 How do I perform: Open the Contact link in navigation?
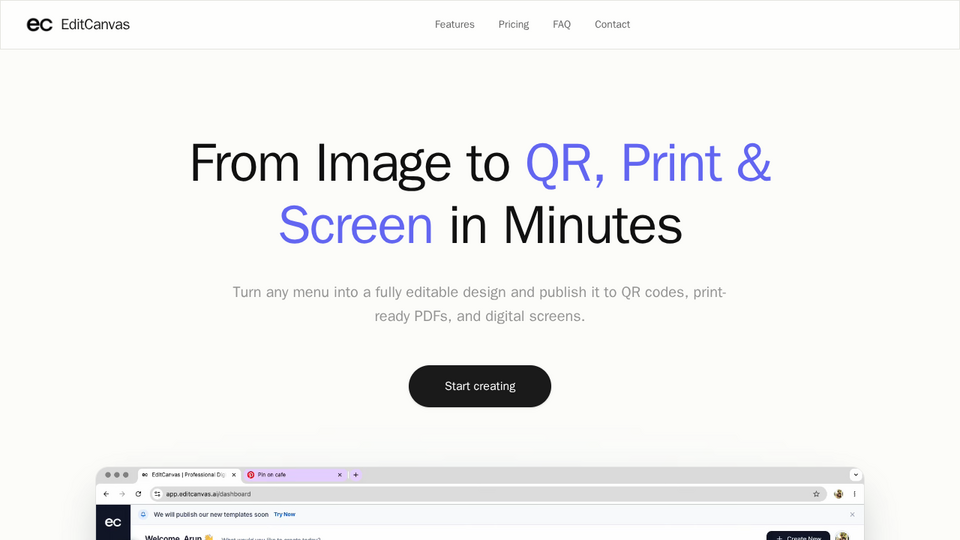click(x=612, y=24)
